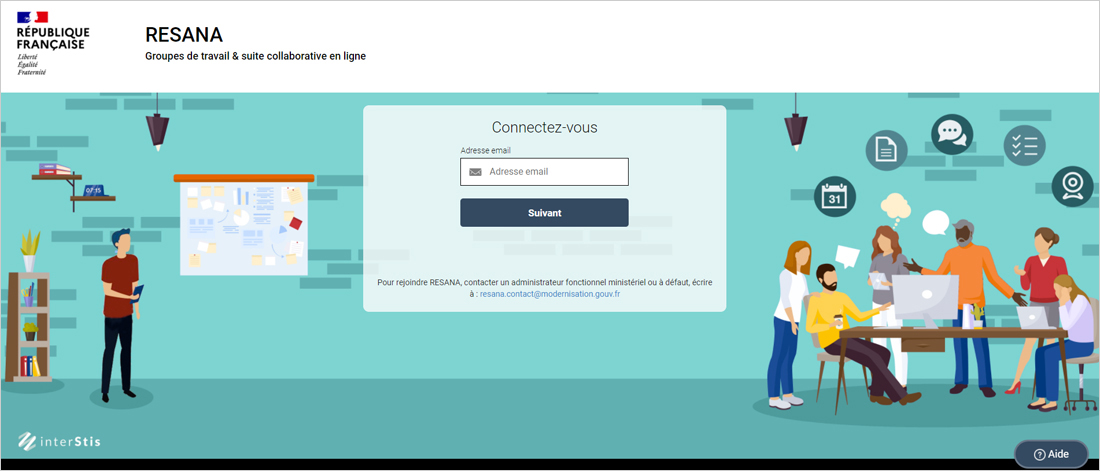Click the République Française logo
The width and height of the screenshot is (1100, 471).
click(x=53, y=44)
